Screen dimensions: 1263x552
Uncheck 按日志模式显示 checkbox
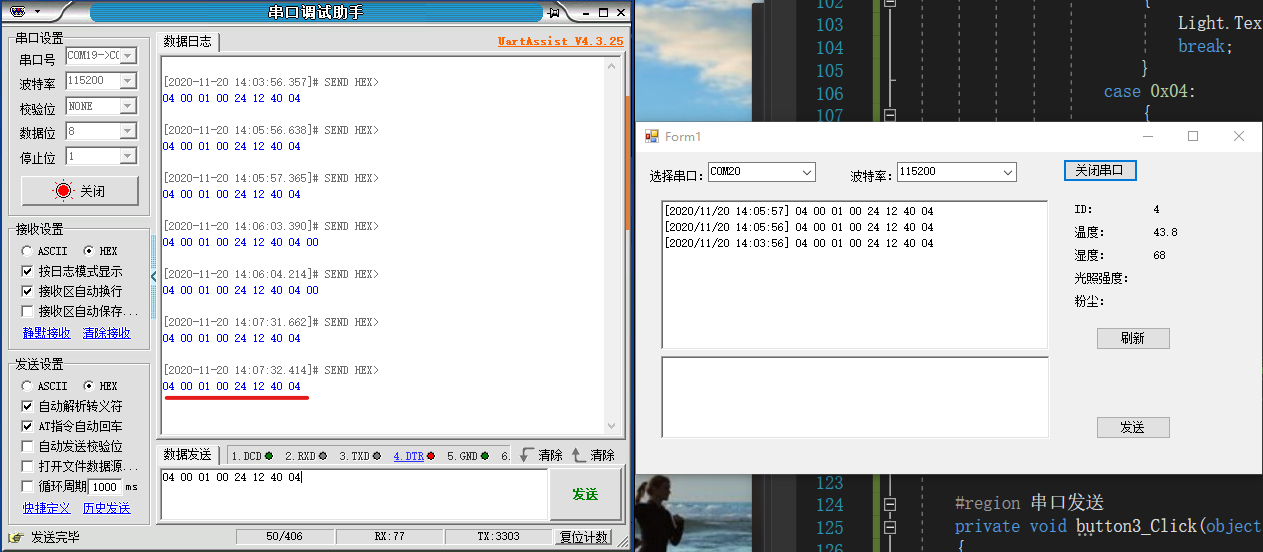coord(27,271)
